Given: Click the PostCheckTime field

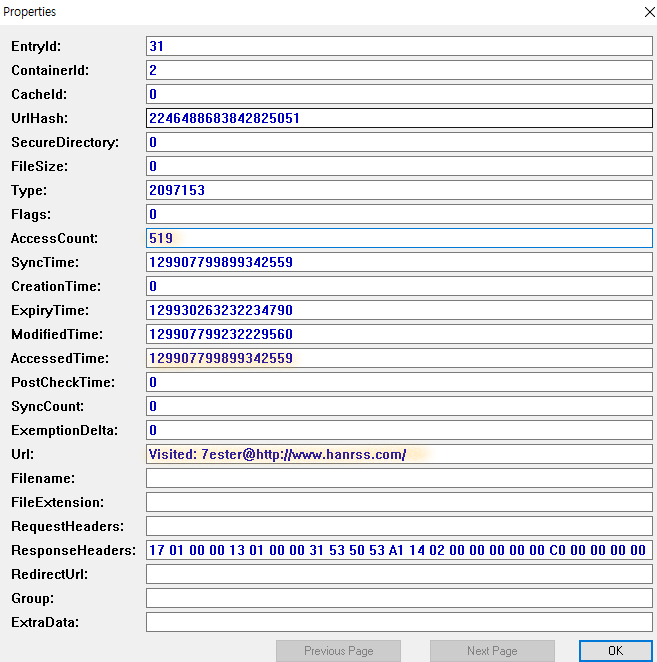Looking at the screenshot, I should tap(399, 383).
